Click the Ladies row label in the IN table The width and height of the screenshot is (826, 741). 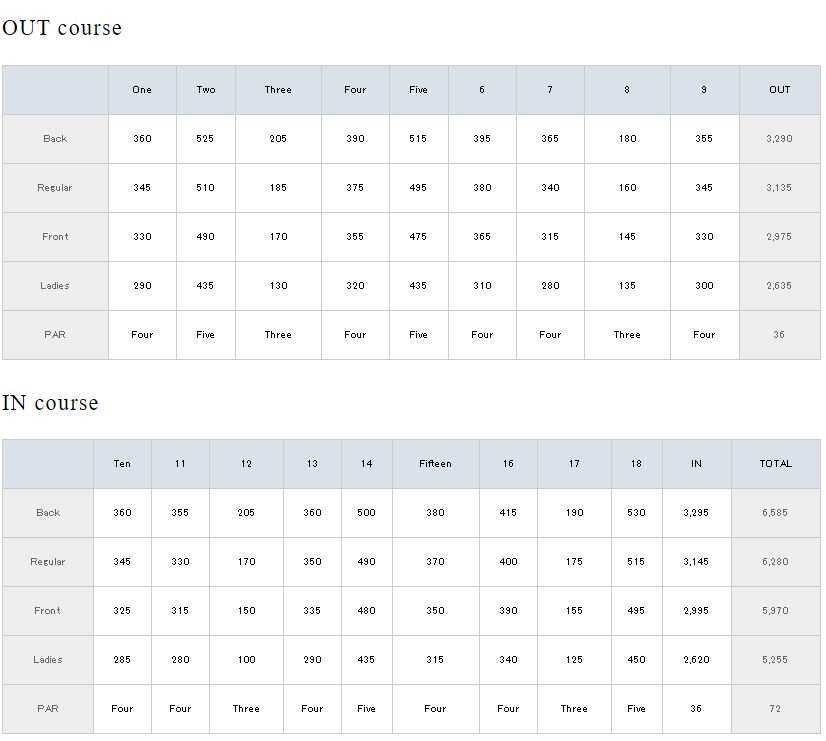tap(48, 660)
